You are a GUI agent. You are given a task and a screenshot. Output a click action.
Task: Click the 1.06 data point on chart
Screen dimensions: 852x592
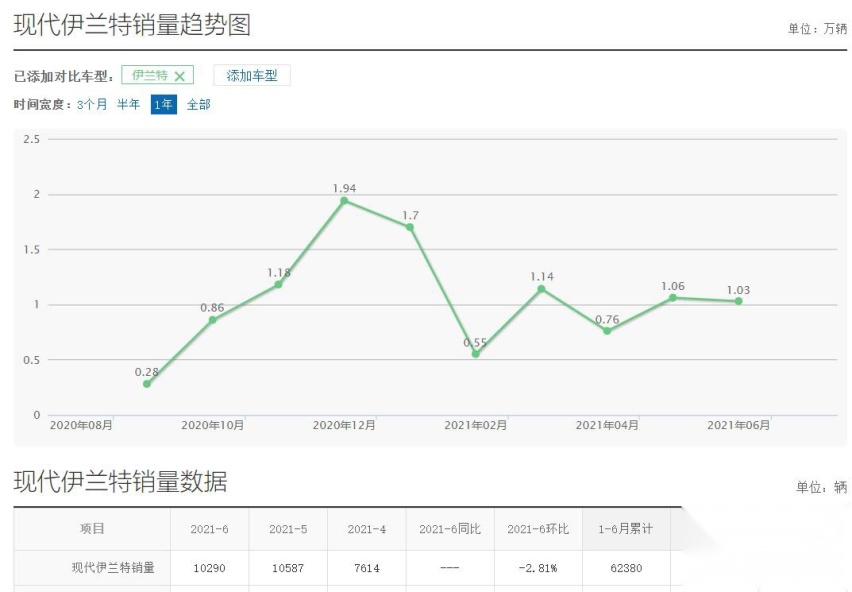[673, 298]
